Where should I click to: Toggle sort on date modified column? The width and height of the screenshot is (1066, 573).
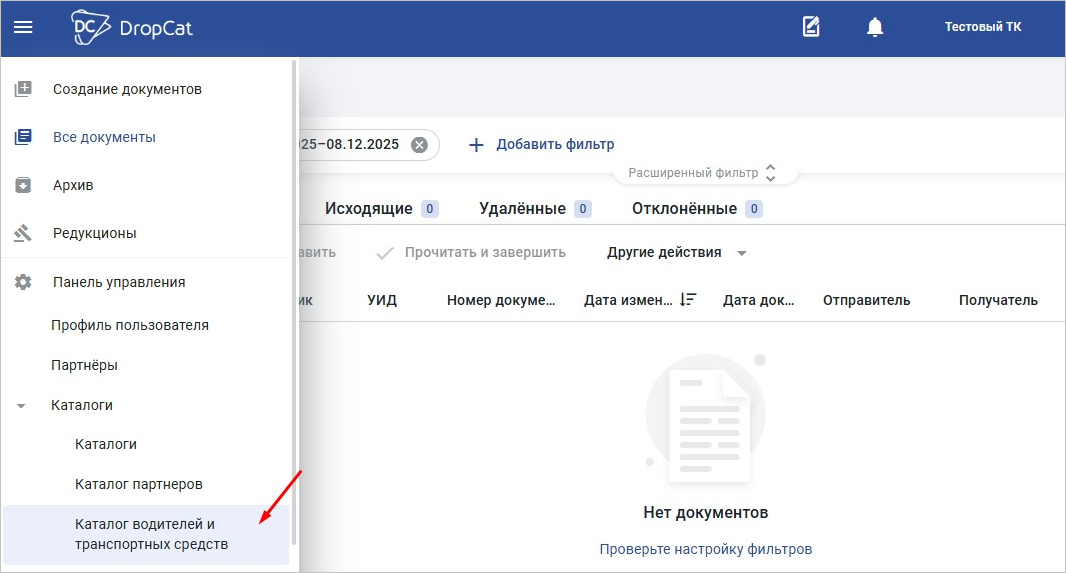coord(687,300)
